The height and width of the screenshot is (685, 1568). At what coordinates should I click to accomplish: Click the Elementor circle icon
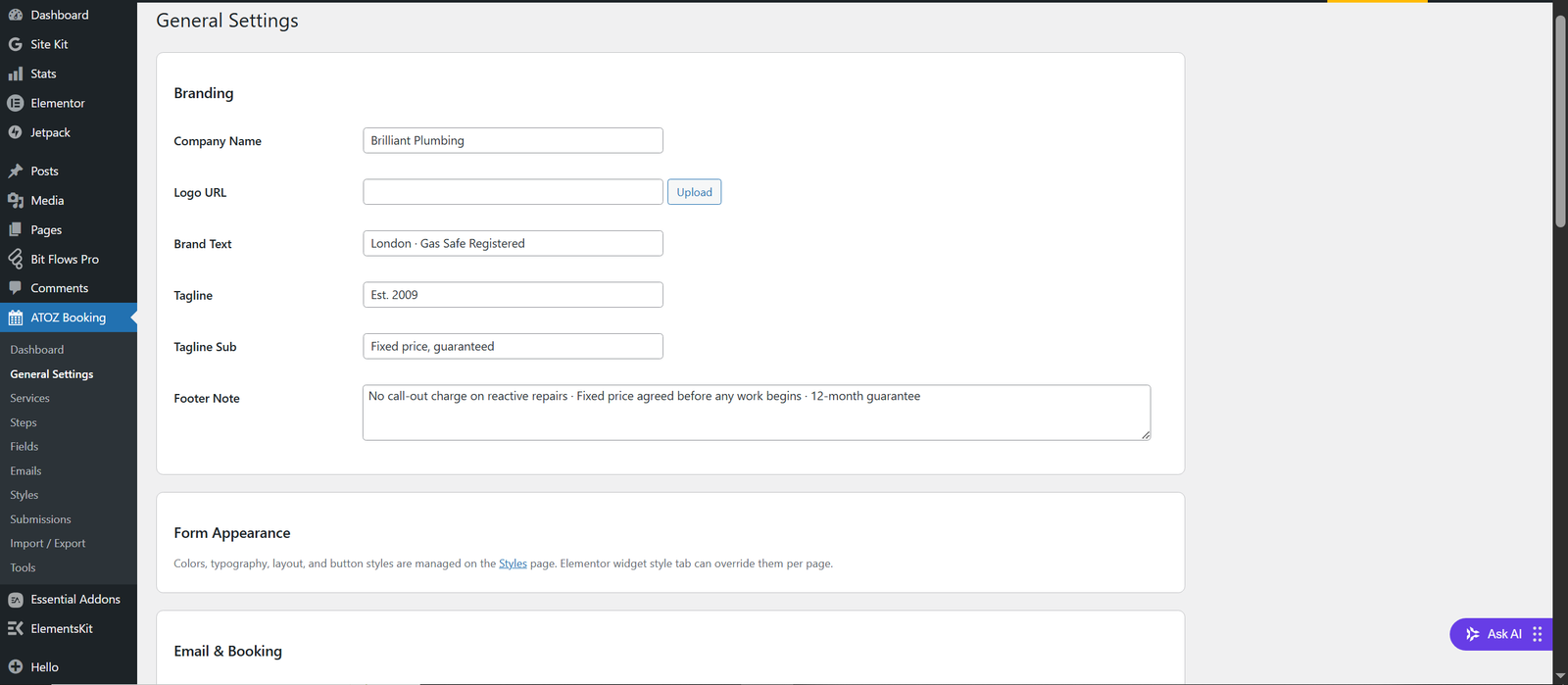pyautogui.click(x=16, y=103)
